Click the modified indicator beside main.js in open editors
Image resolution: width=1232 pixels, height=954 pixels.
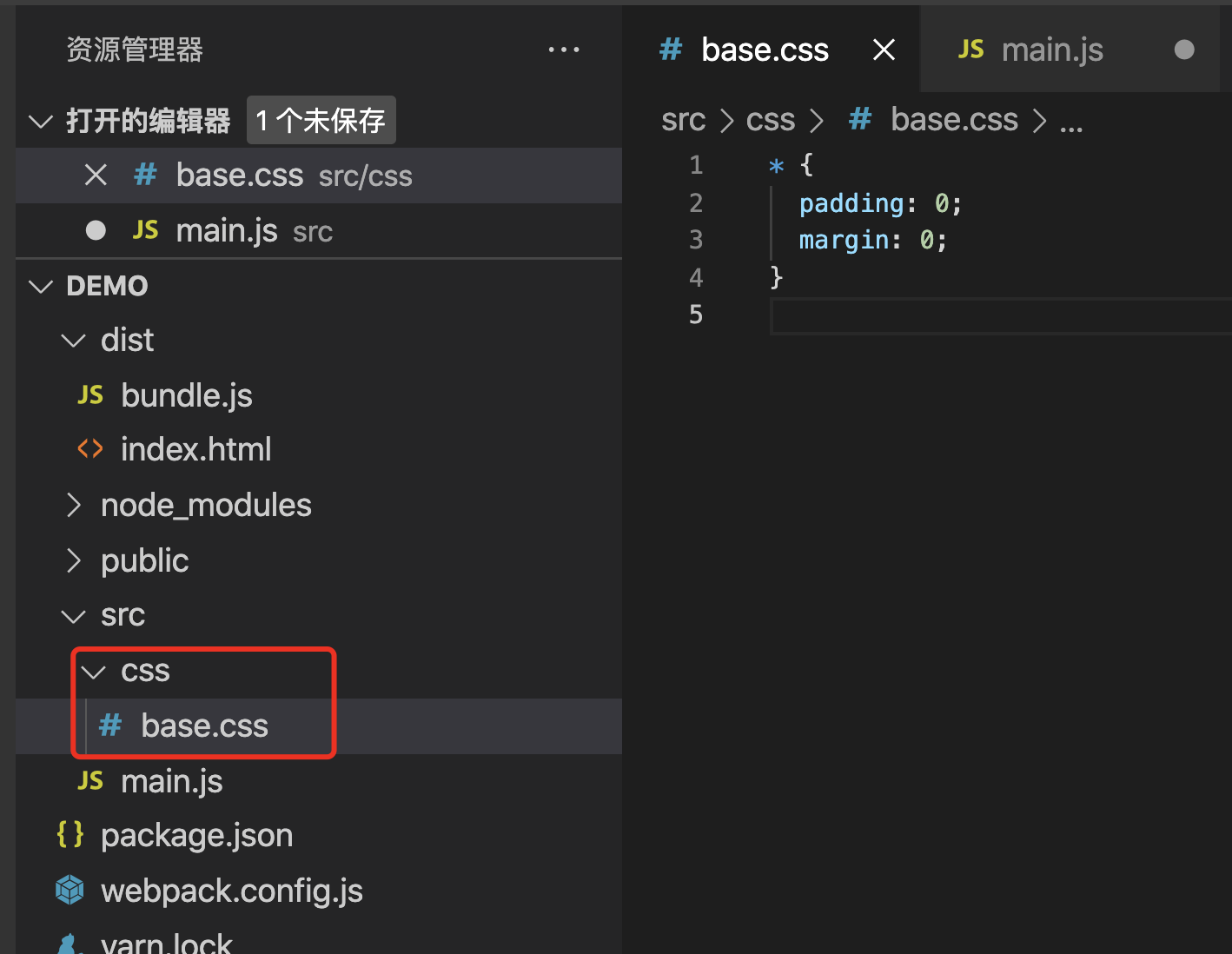coord(96,229)
